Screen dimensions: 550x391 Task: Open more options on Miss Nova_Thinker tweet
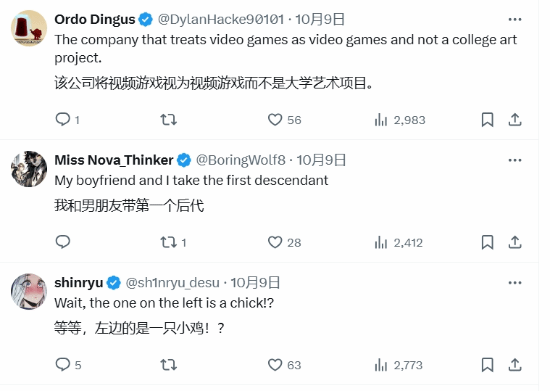(x=515, y=160)
